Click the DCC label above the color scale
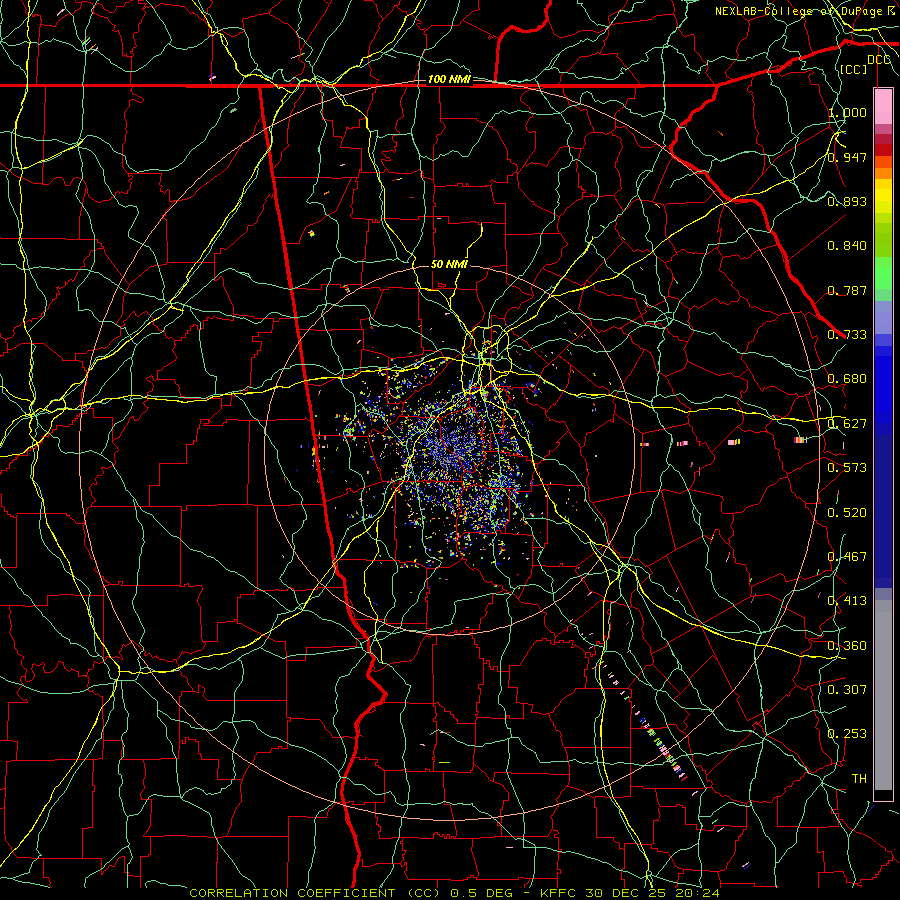Image resolution: width=900 pixels, height=900 pixels. point(879,60)
